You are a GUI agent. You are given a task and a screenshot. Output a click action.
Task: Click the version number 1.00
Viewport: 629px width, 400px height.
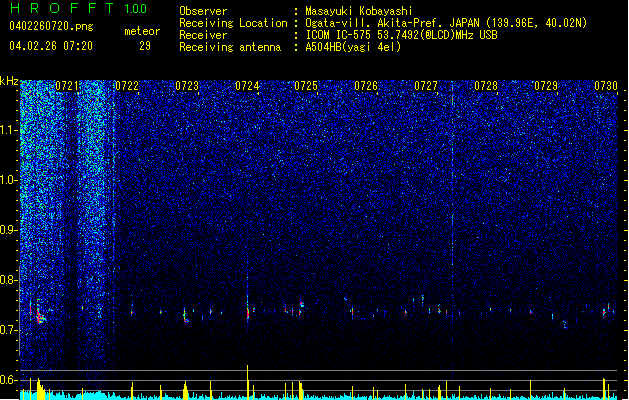coord(136,9)
